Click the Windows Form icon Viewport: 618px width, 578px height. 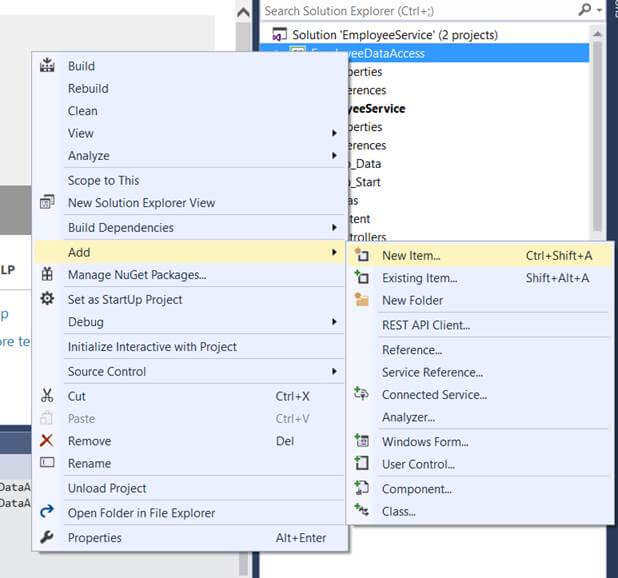pos(362,442)
